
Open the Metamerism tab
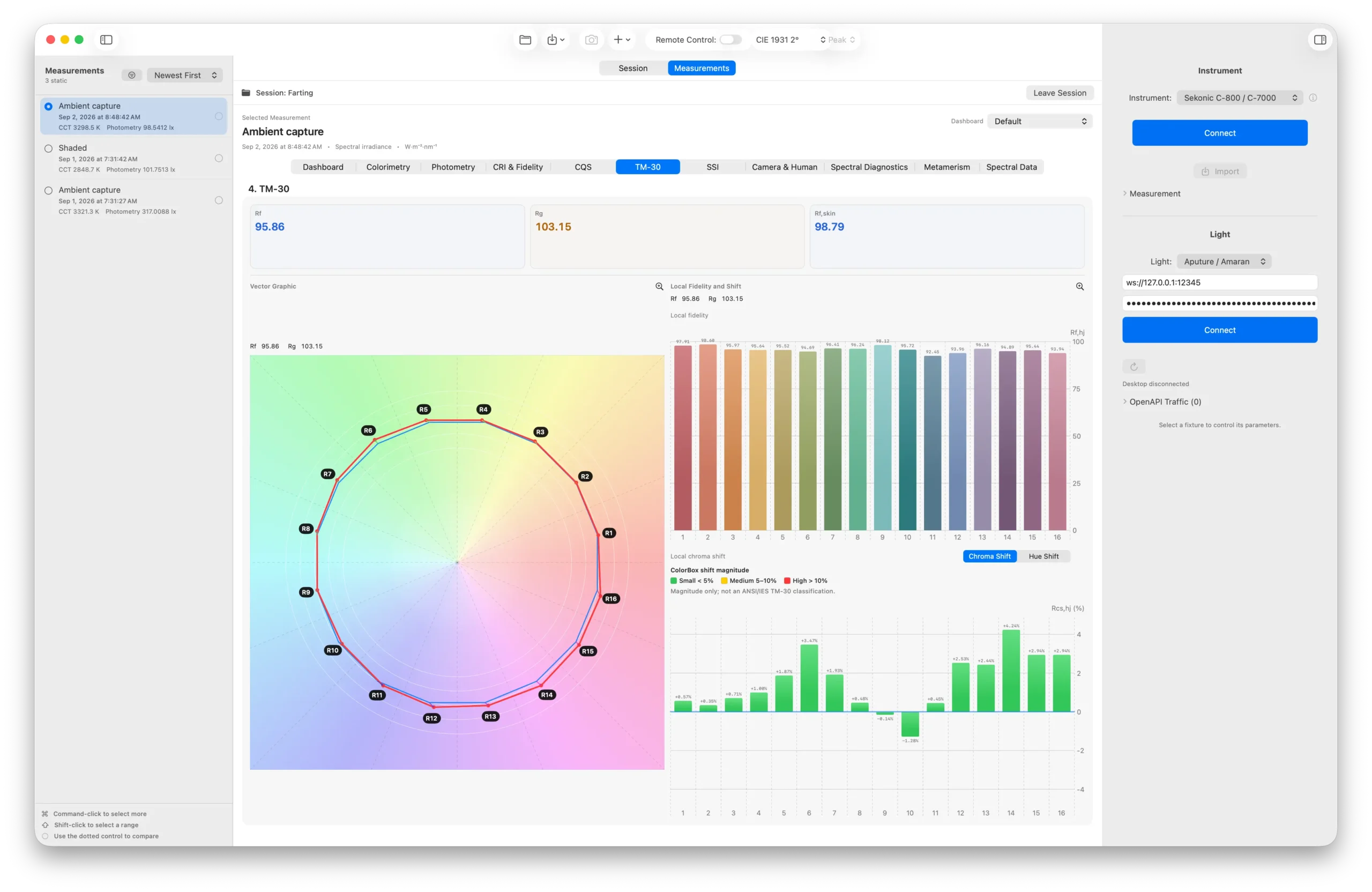coord(946,167)
